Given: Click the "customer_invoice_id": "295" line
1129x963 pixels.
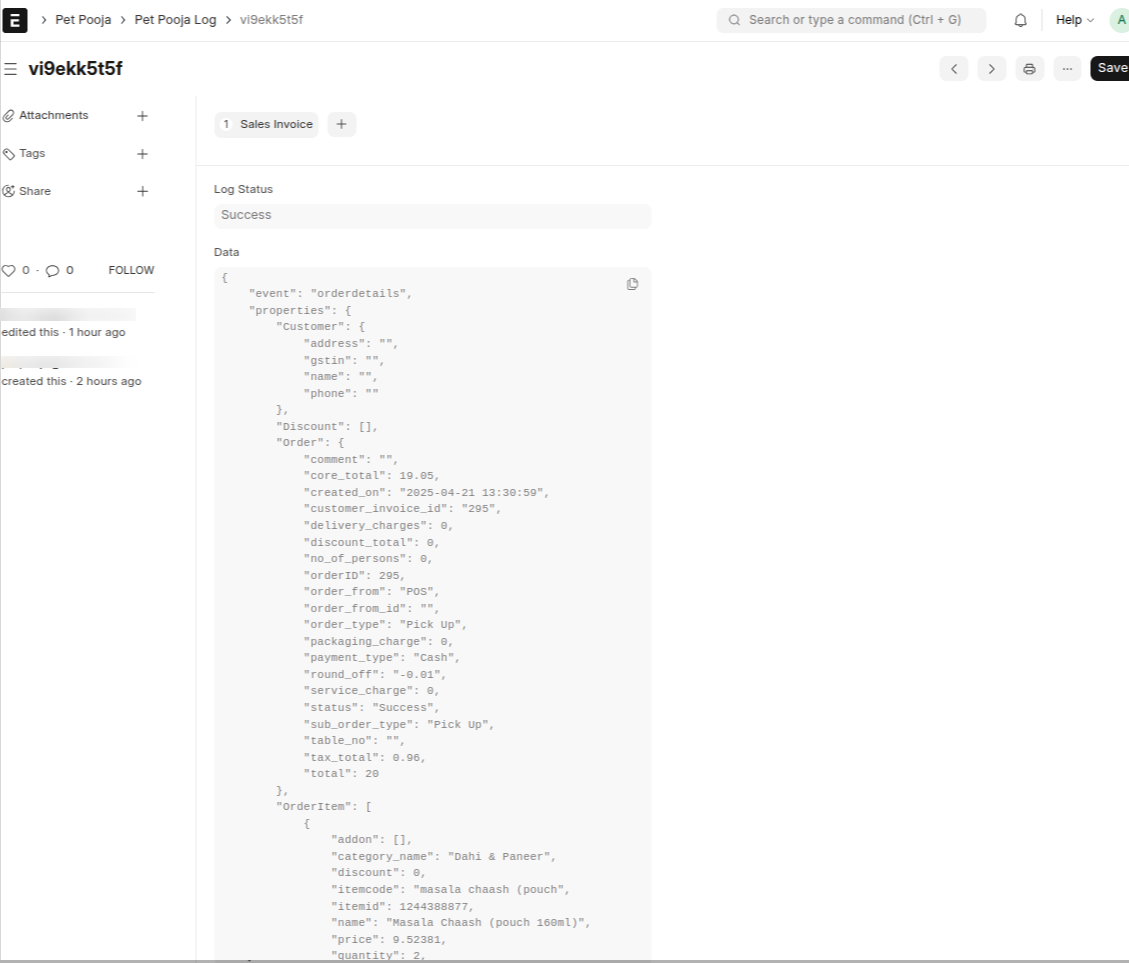Looking at the screenshot, I should 402,509.
